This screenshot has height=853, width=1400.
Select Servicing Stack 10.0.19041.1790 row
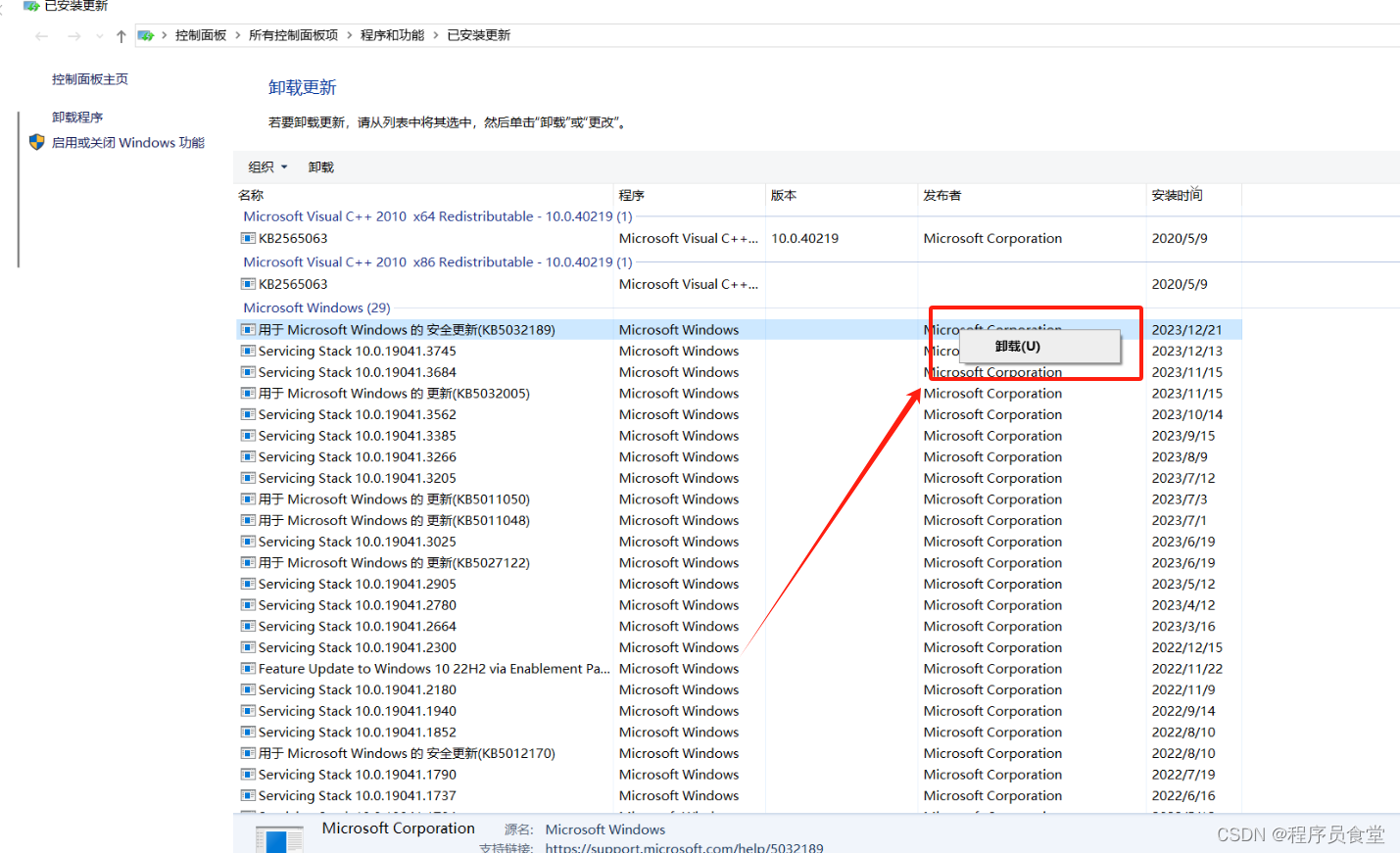[x=740, y=775]
